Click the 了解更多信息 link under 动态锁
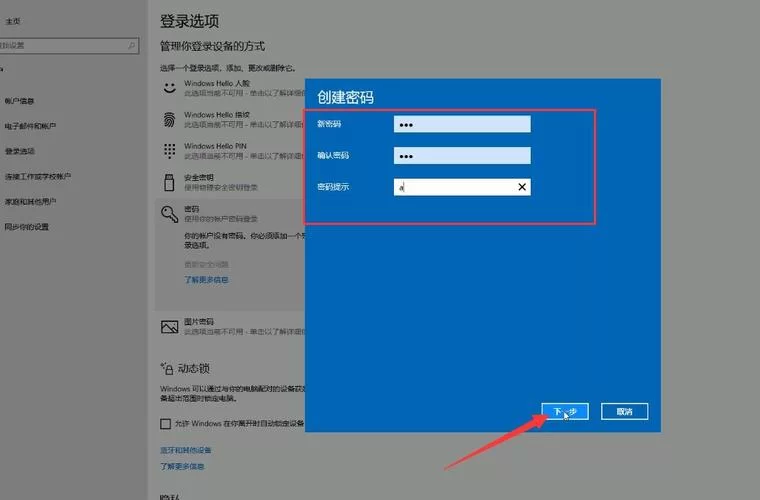 tap(182, 467)
